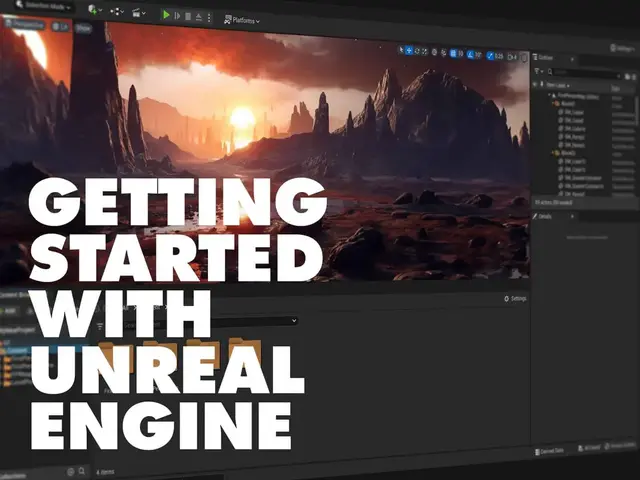
Task: Open the Lit view mode menu
Action: tap(60, 27)
